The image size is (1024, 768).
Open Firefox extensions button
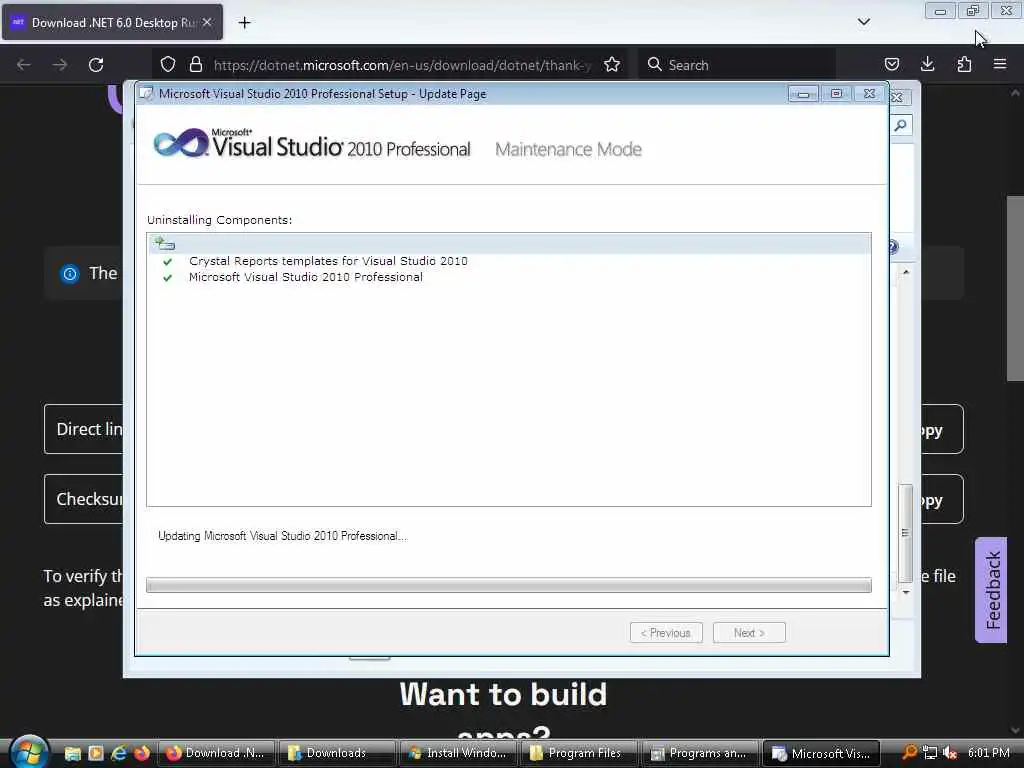964,65
